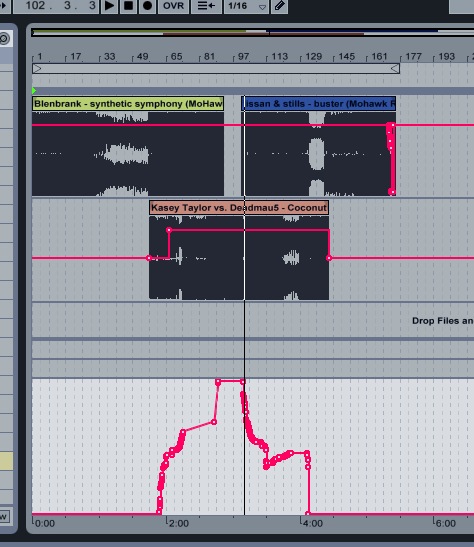Image resolution: width=474 pixels, height=547 pixels.
Task: Open the 1/16 quantization dropdown
Action: pyautogui.click(x=246, y=6)
